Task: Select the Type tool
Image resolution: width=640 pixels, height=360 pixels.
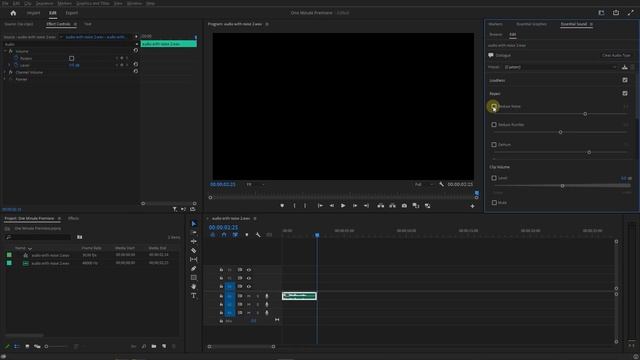Action: tap(194, 296)
